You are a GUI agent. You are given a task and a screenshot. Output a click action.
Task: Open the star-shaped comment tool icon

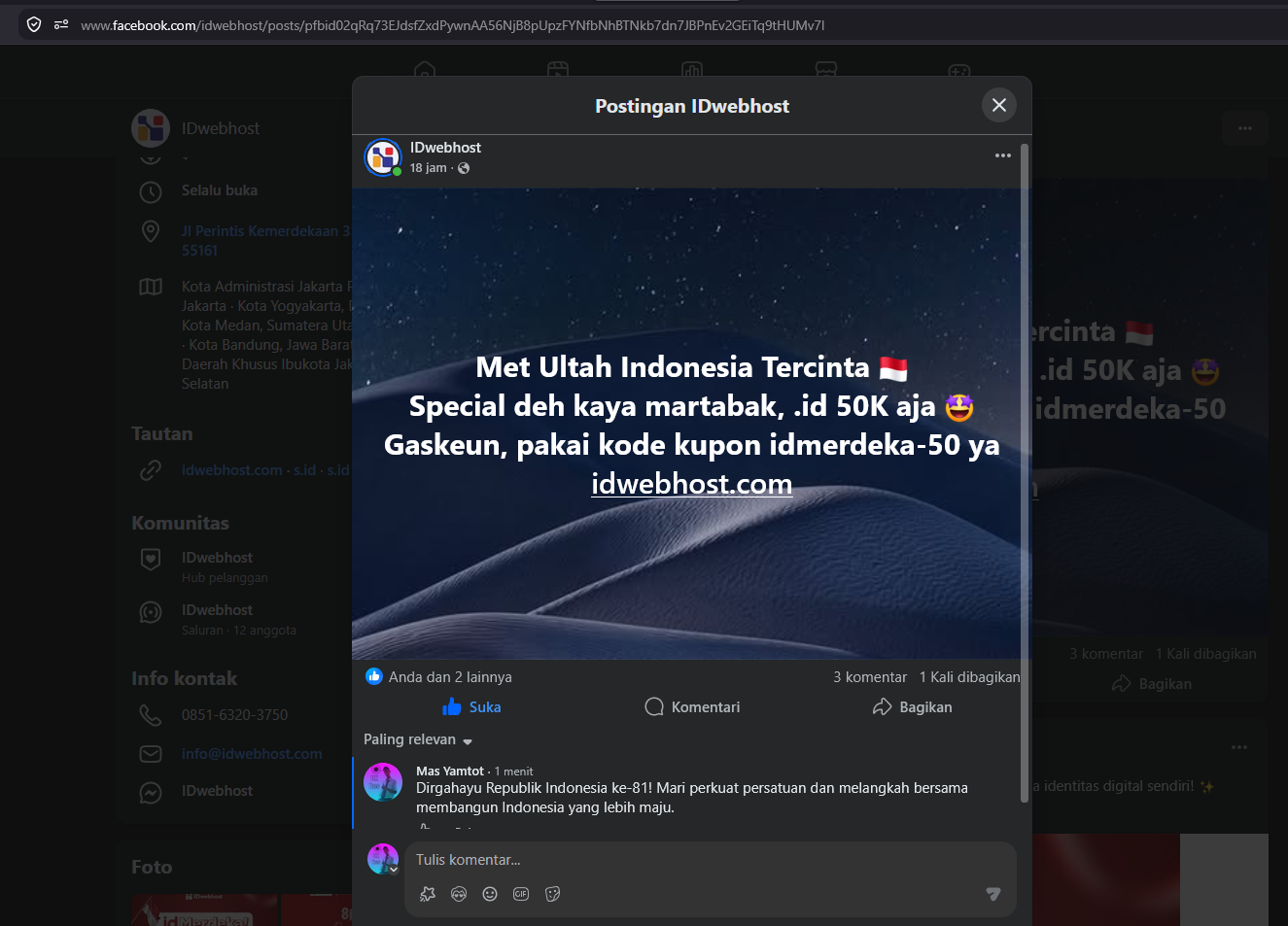(428, 894)
